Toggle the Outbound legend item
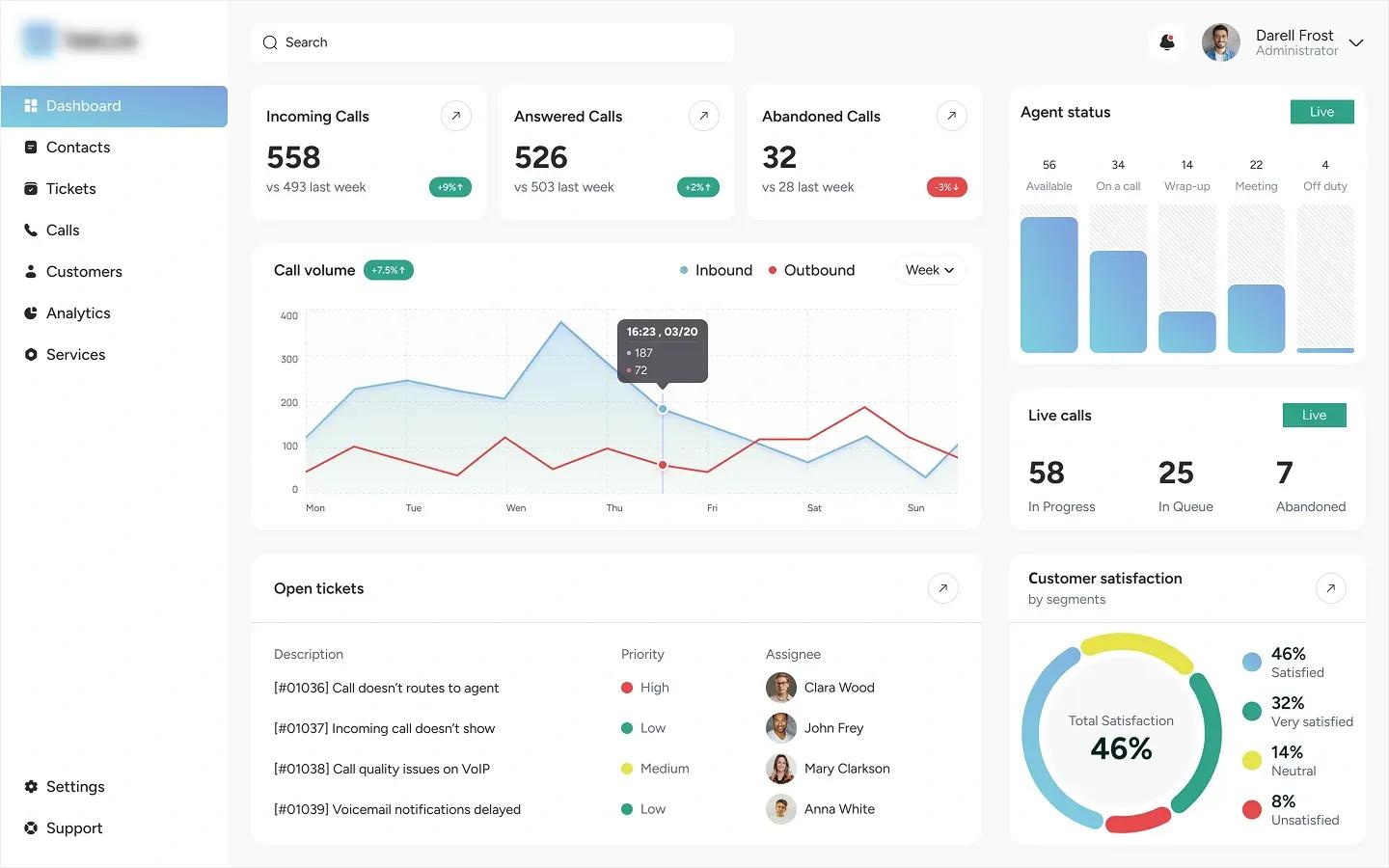This screenshot has height=868, width=1389. point(811,270)
